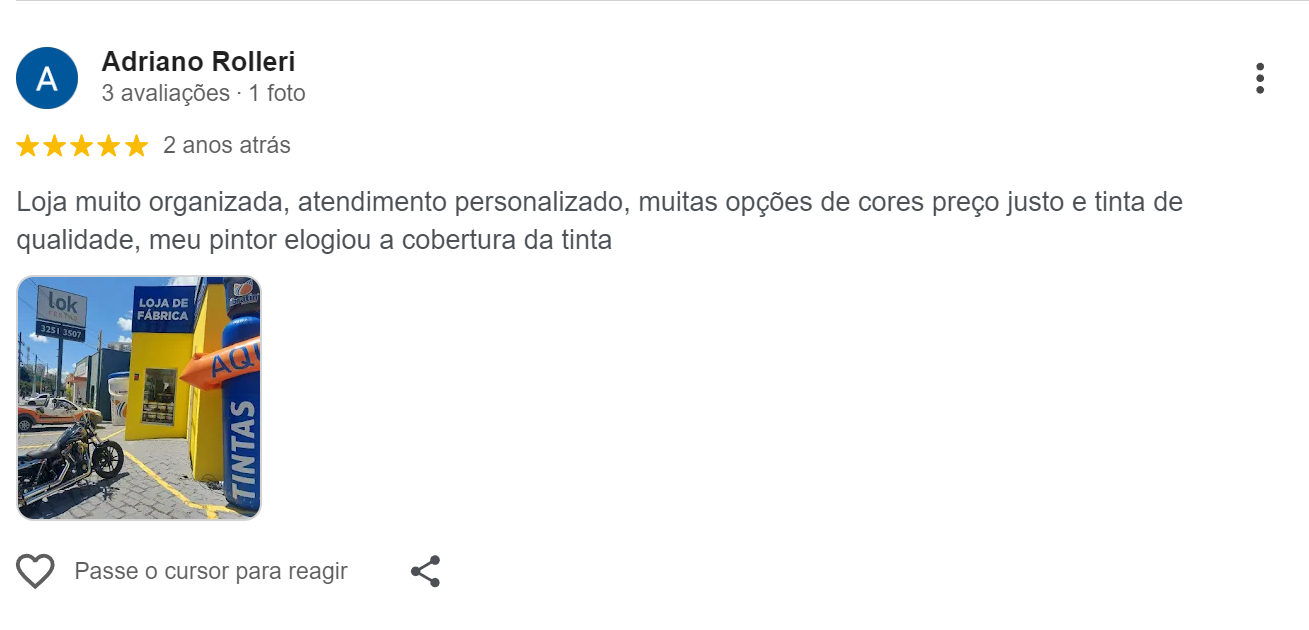The height and width of the screenshot is (630, 1309).
Task: Click the '3 avaliações · 1 foto' link
Action: pos(202,93)
